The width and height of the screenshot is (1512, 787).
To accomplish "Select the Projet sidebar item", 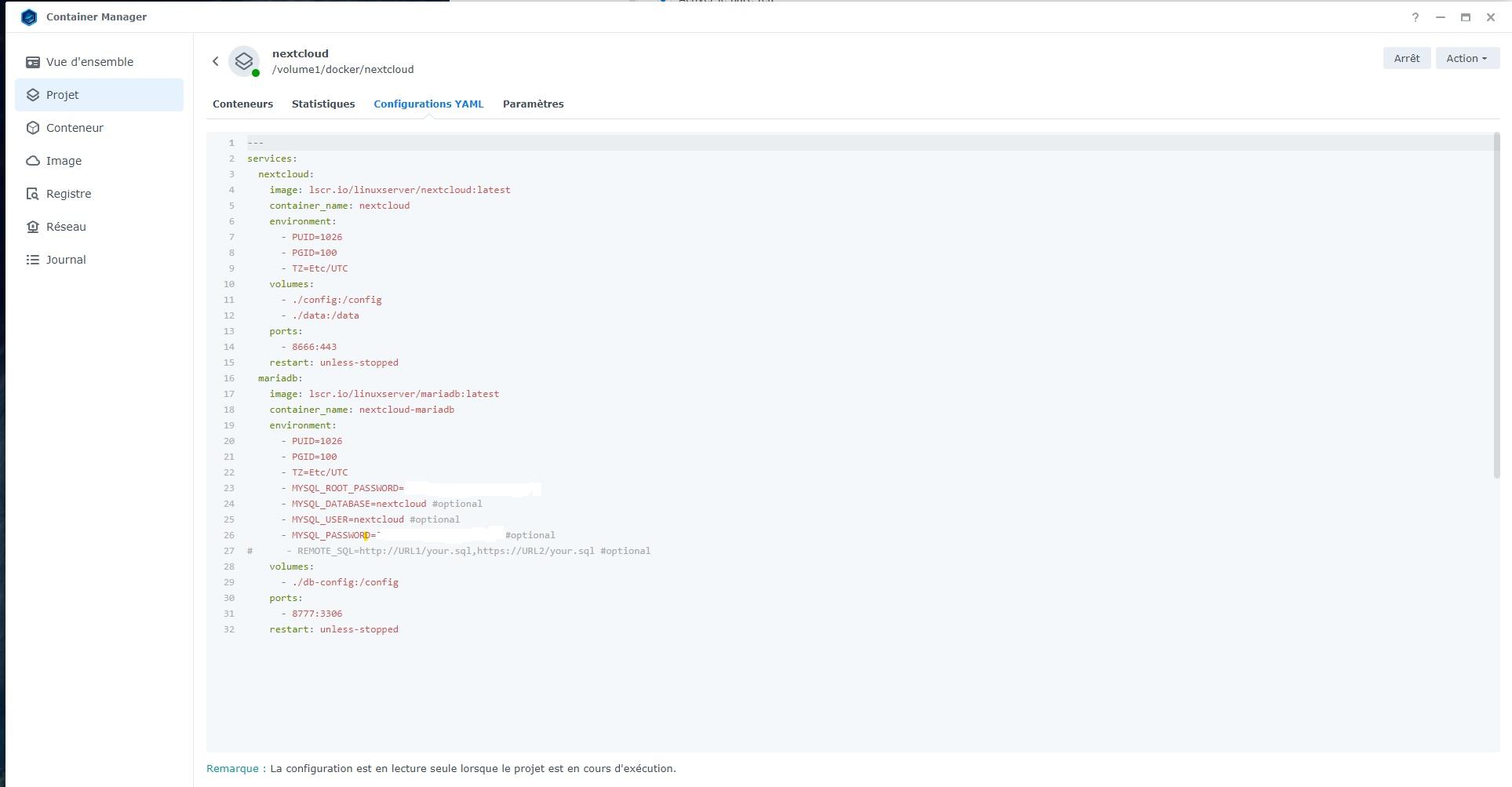I will click(99, 95).
